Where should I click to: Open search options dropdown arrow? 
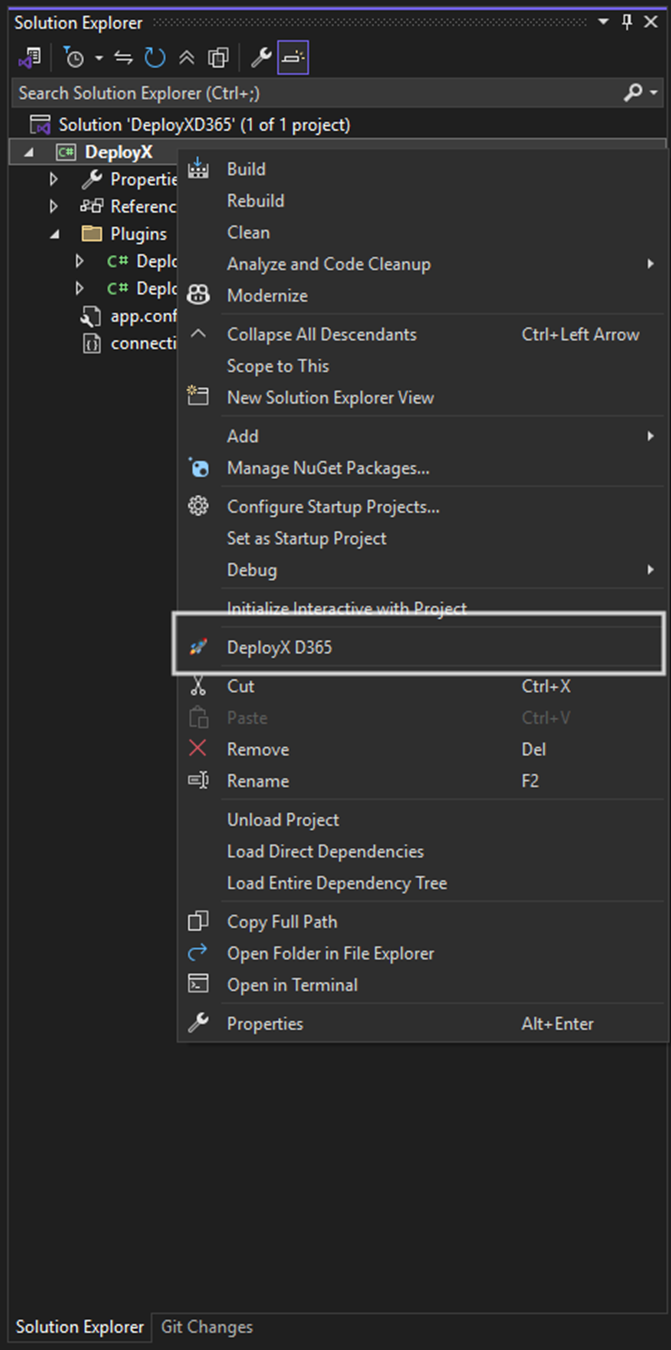(x=654, y=93)
